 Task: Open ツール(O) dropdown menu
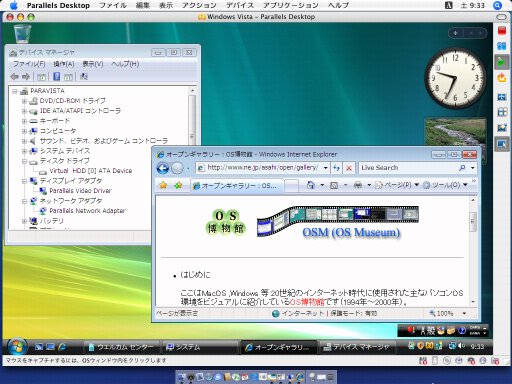445,185
